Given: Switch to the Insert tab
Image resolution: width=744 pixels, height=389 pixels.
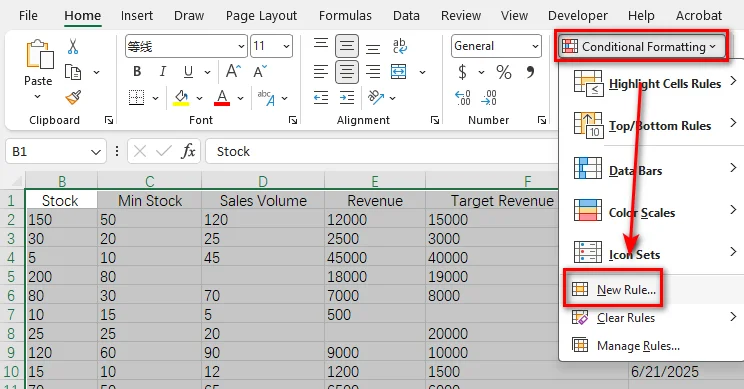Looking at the screenshot, I should point(137,16).
